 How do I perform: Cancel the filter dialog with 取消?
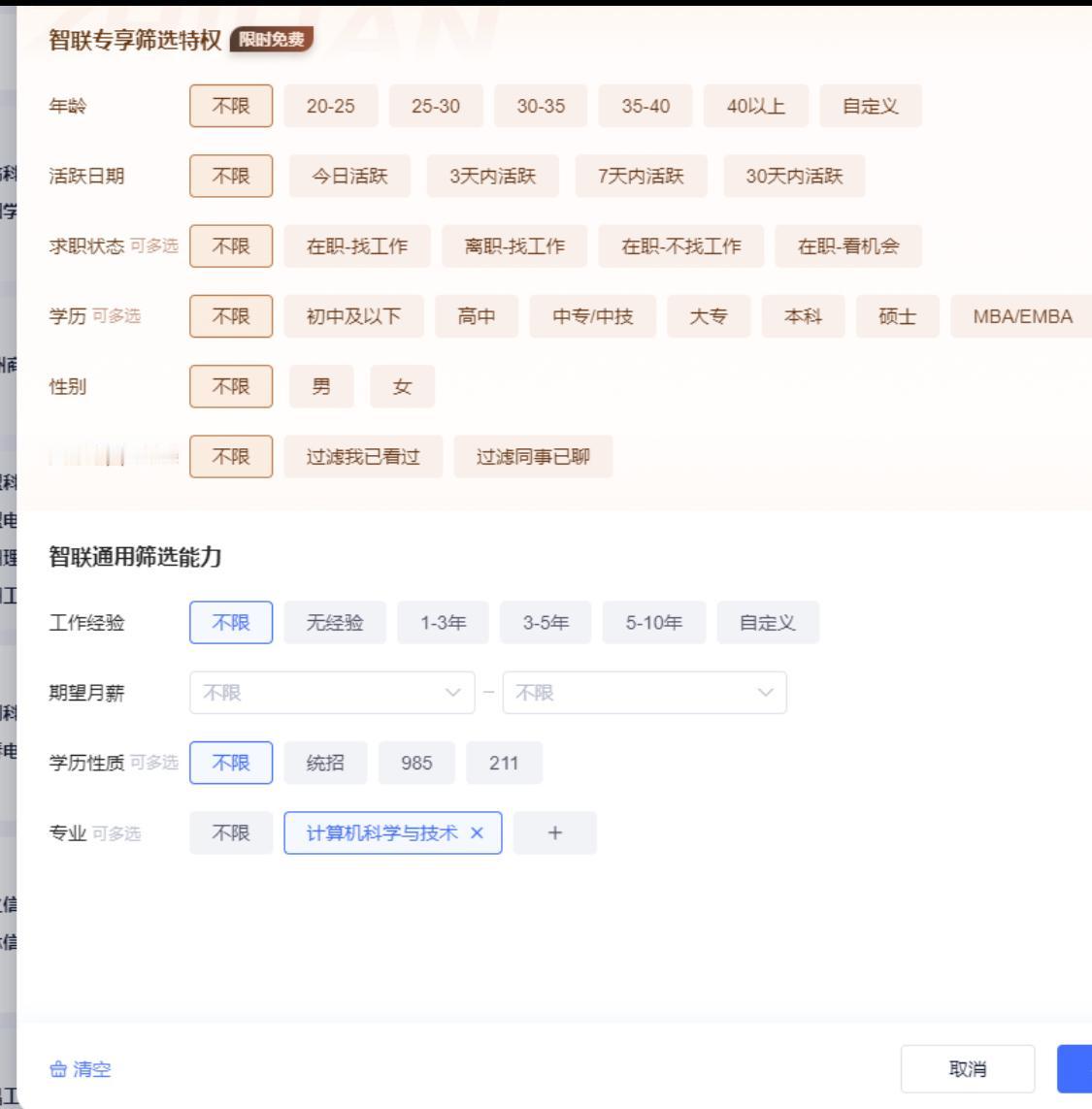click(968, 1068)
